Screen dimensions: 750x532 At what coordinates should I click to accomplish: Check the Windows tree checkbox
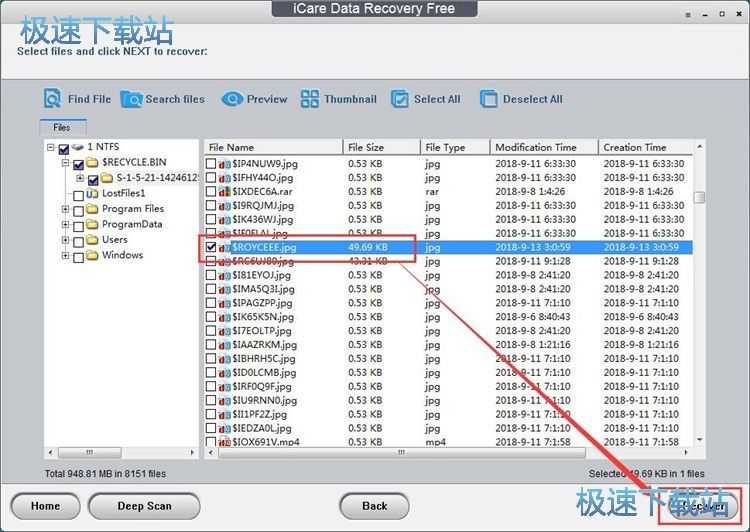click(x=78, y=257)
